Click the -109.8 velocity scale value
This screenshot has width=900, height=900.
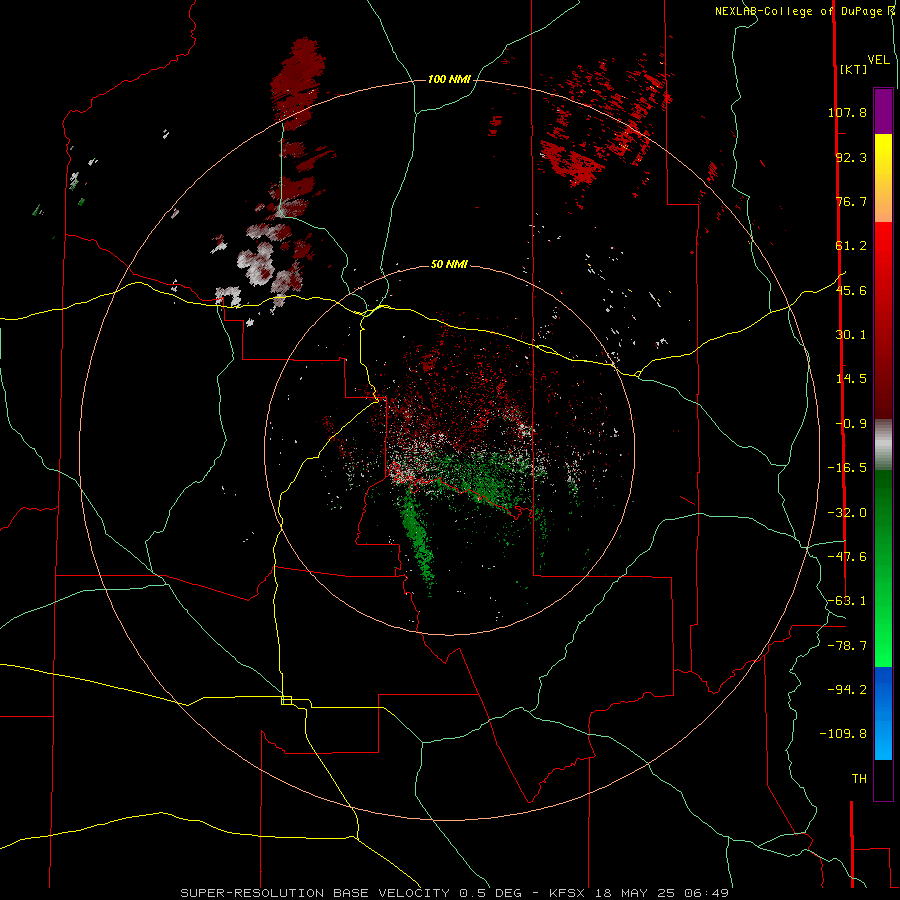[844, 734]
